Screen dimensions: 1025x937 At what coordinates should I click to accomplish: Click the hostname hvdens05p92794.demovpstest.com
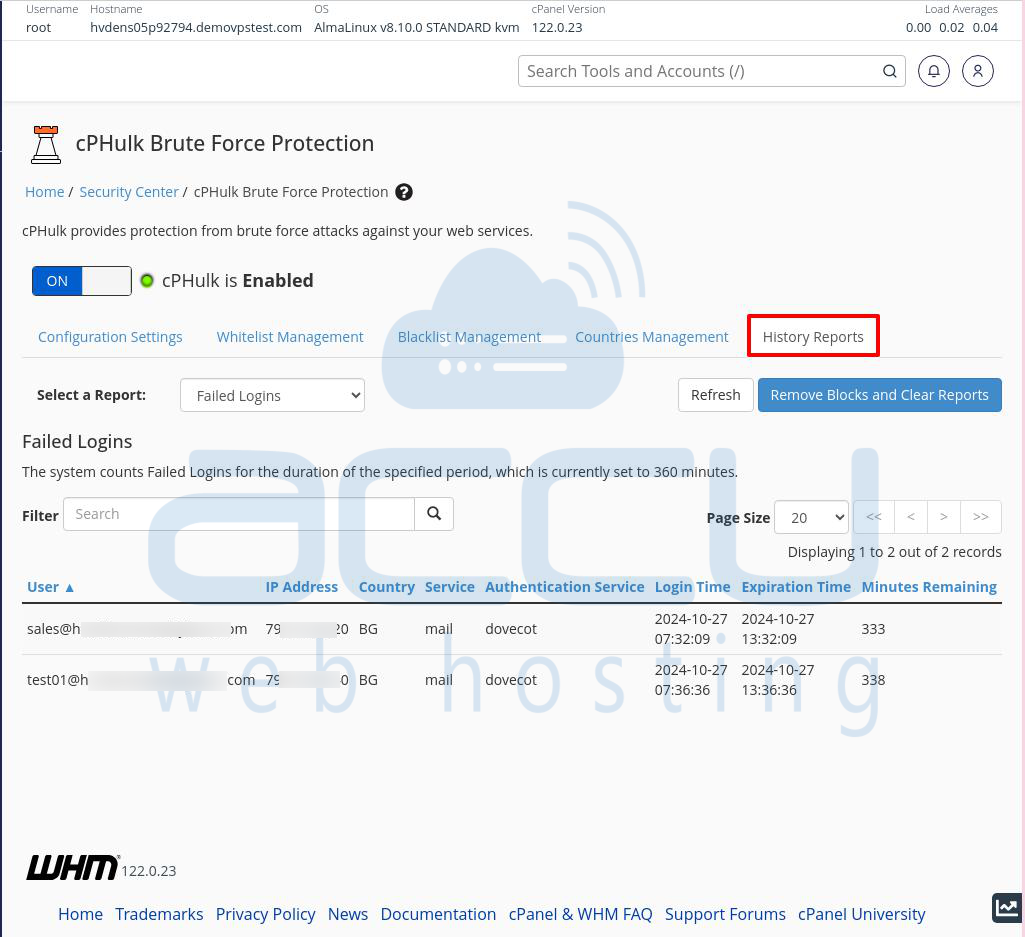pos(196,27)
